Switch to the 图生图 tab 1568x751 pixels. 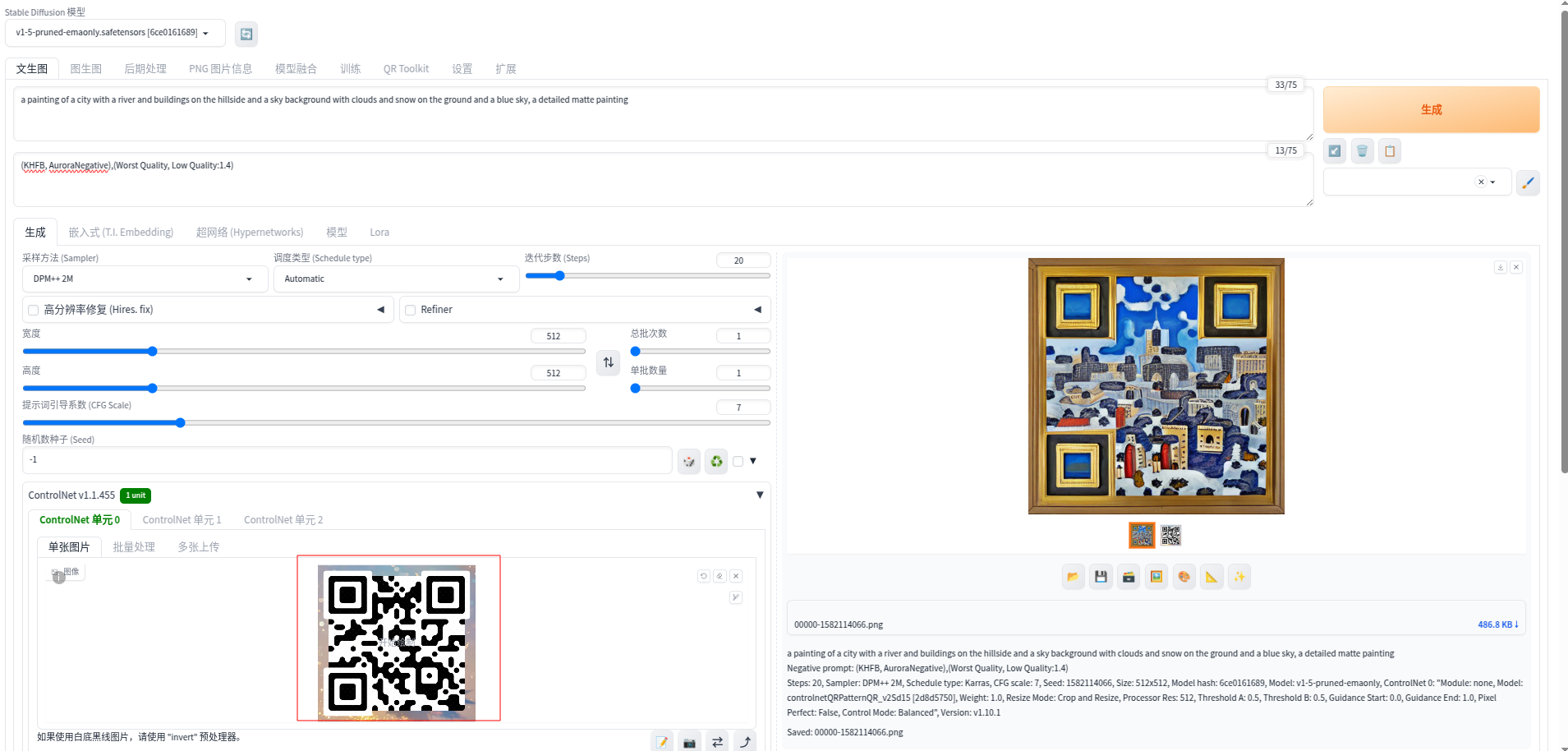click(86, 69)
